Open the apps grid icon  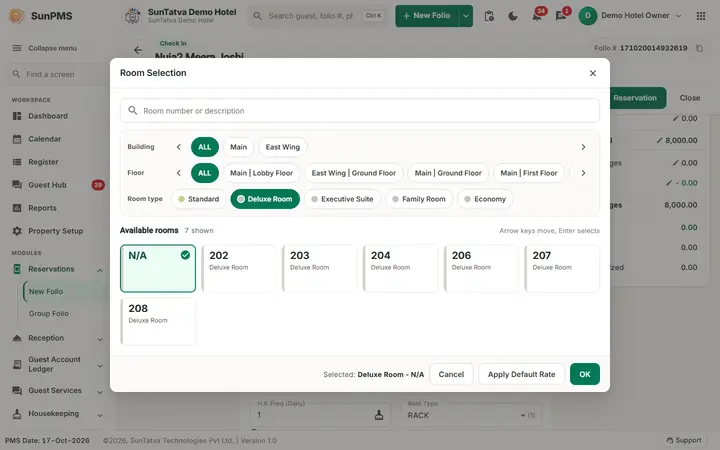pyautogui.click(x=701, y=16)
